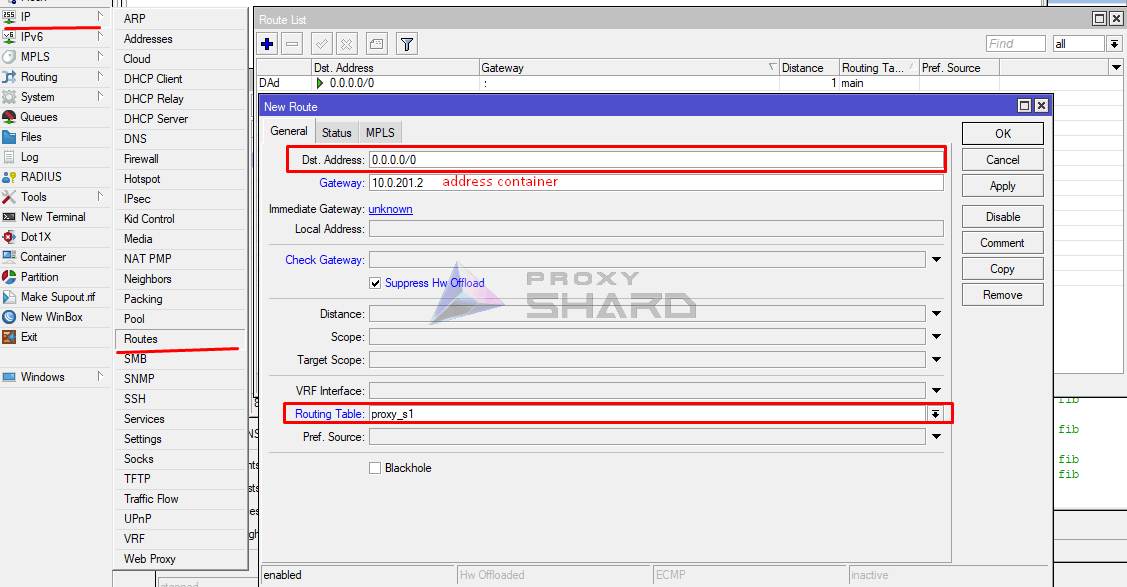
Task: Expand the Routing Table dropdown
Action: [x=936, y=414]
